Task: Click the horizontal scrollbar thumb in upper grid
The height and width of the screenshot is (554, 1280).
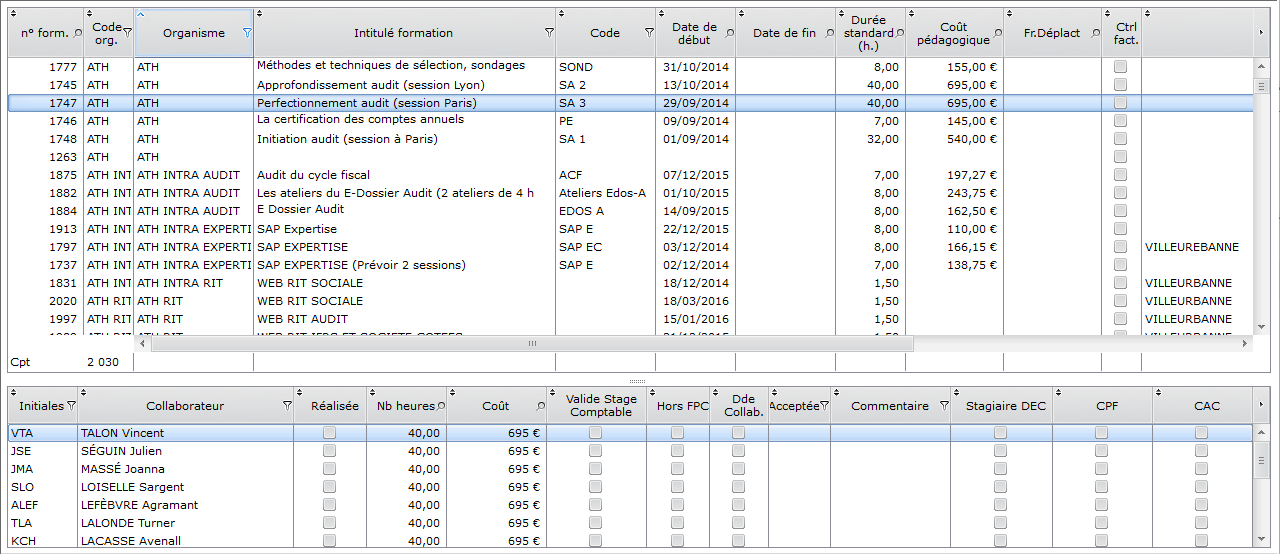Action: pos(532,343)
